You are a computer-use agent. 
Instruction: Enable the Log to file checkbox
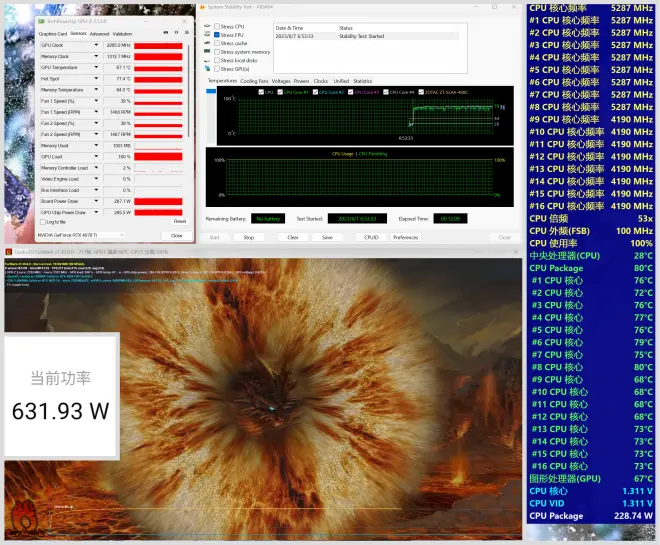(43, 221)
